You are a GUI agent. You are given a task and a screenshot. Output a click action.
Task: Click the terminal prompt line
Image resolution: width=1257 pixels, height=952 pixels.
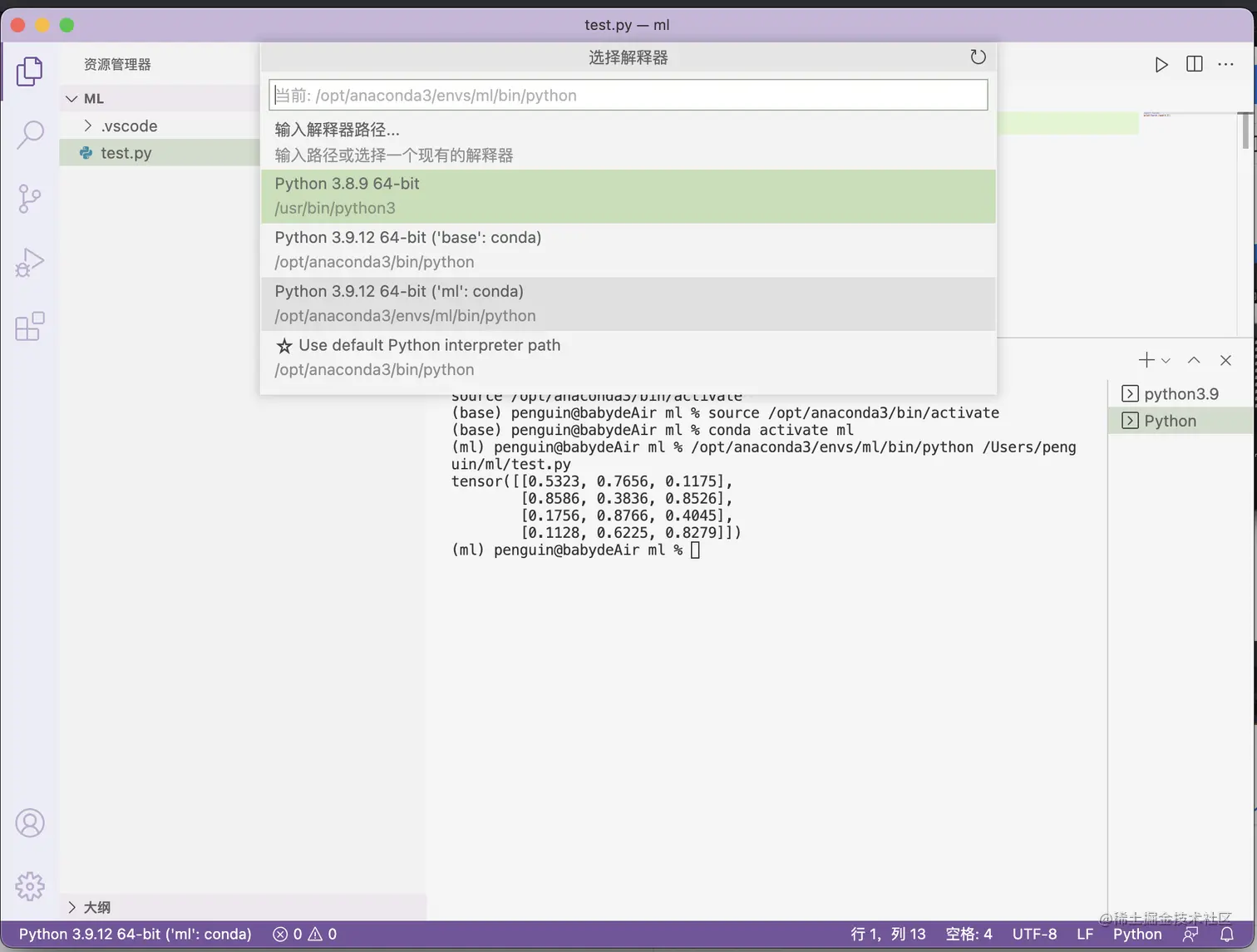[x=575, y=550]
